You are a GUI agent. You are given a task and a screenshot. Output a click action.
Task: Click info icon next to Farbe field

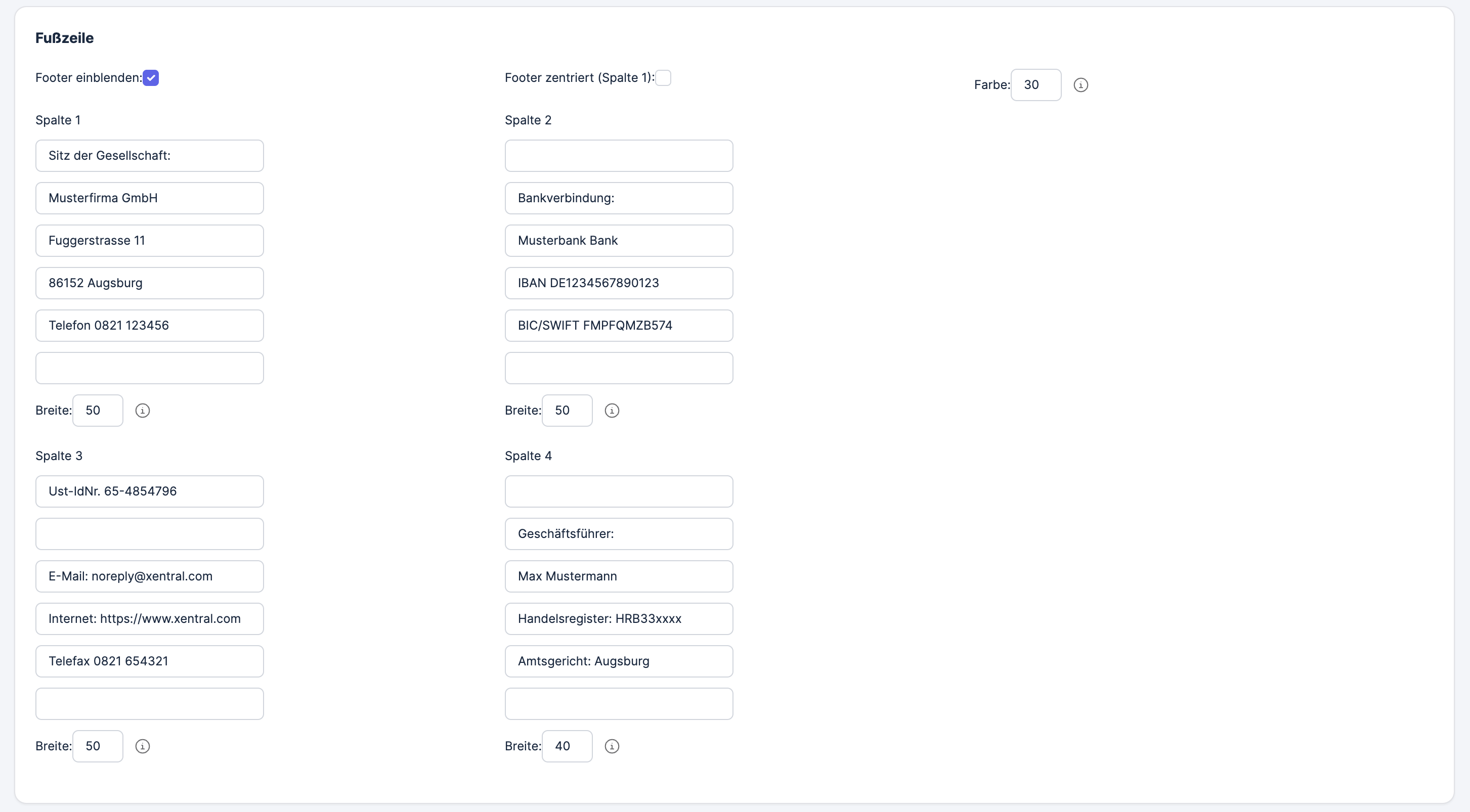1080,85
